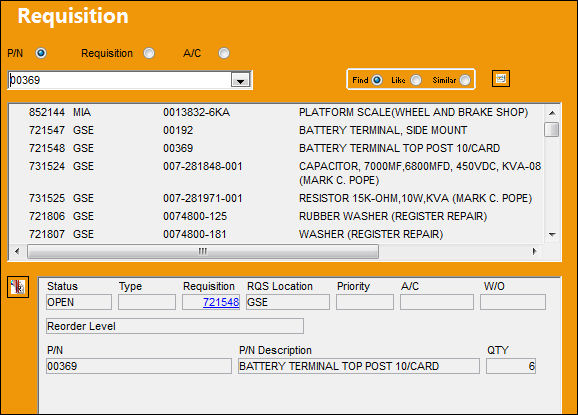This screenshot has height=415, width=578.
Task: Click the list scroll up arrow
Action: [552, 113]
